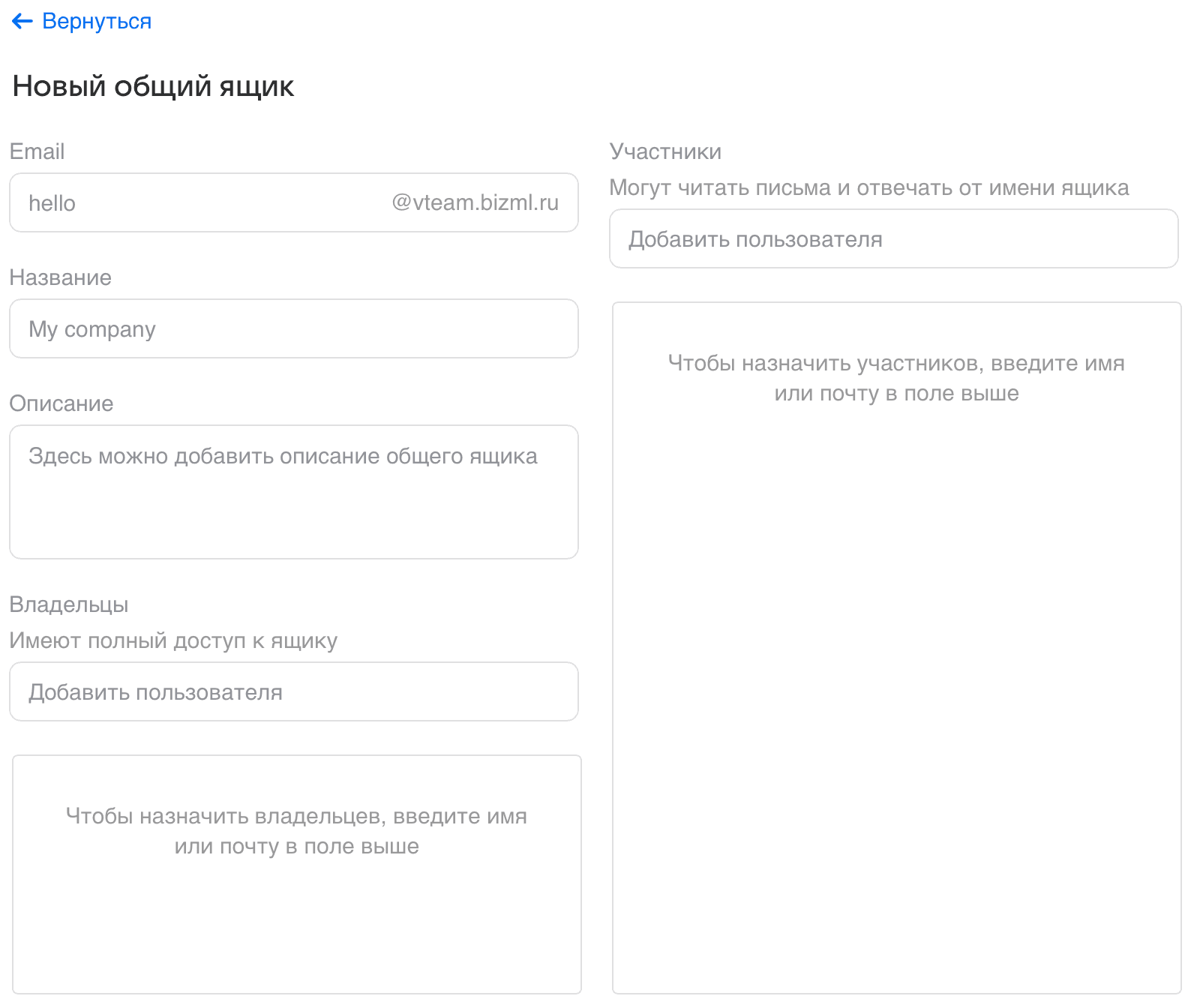Image resolution: width=1194 pixels, height=1008 pixels.
Task: Click the 'Владельцы' section label
Action: click(69, 604)
